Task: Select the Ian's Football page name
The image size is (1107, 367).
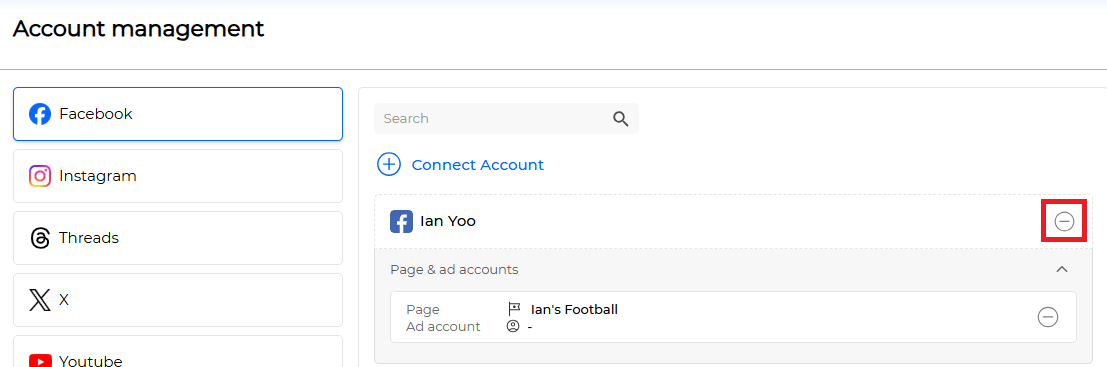Action: tap(574, 309)
